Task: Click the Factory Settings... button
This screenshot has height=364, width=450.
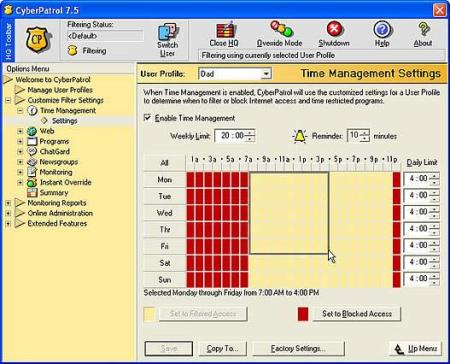Action: coord(298,349)
